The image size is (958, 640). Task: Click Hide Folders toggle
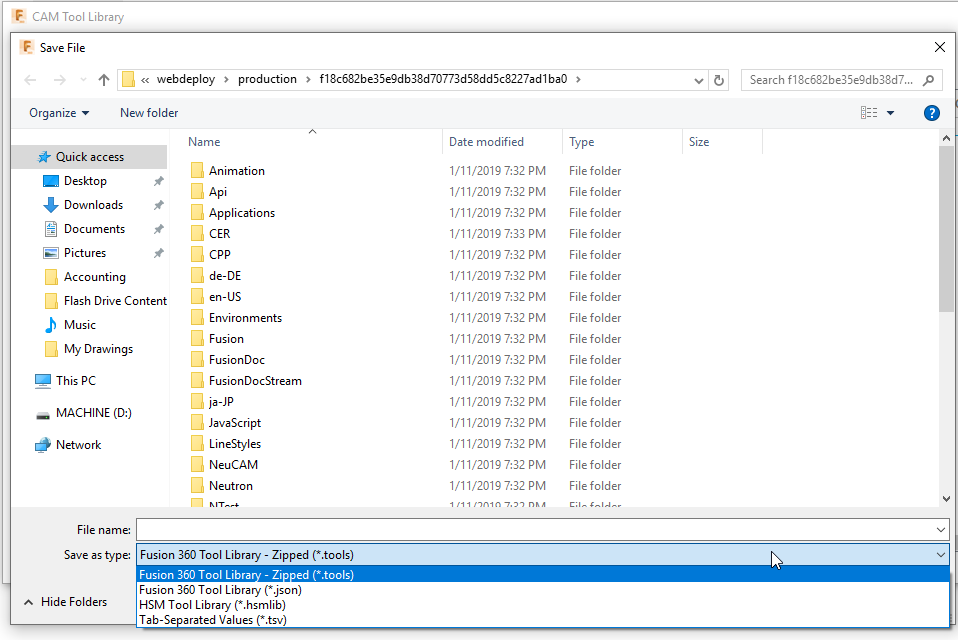[65, 602]
